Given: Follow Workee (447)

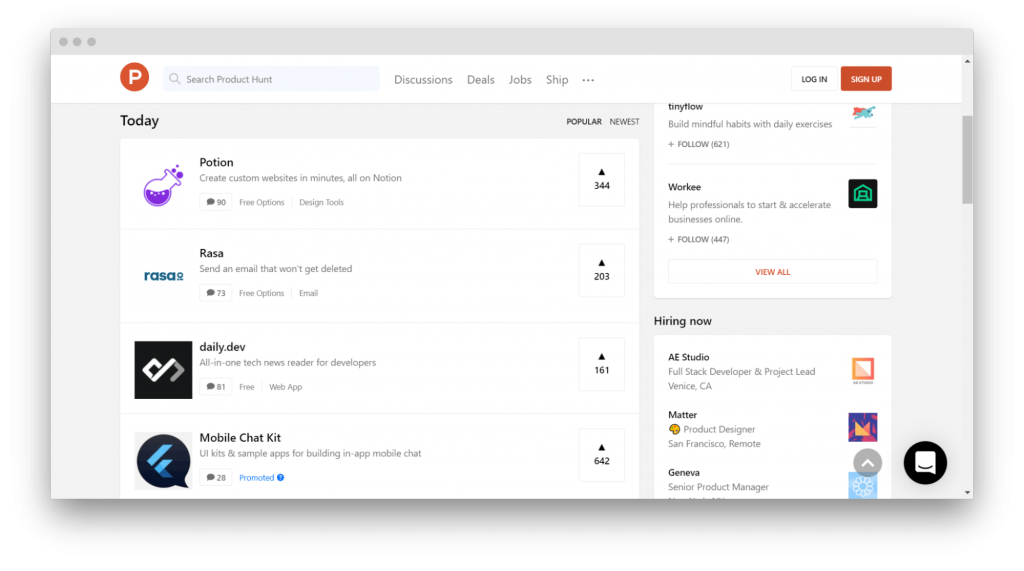Looking at the screenshot, I should pos(699,240).
